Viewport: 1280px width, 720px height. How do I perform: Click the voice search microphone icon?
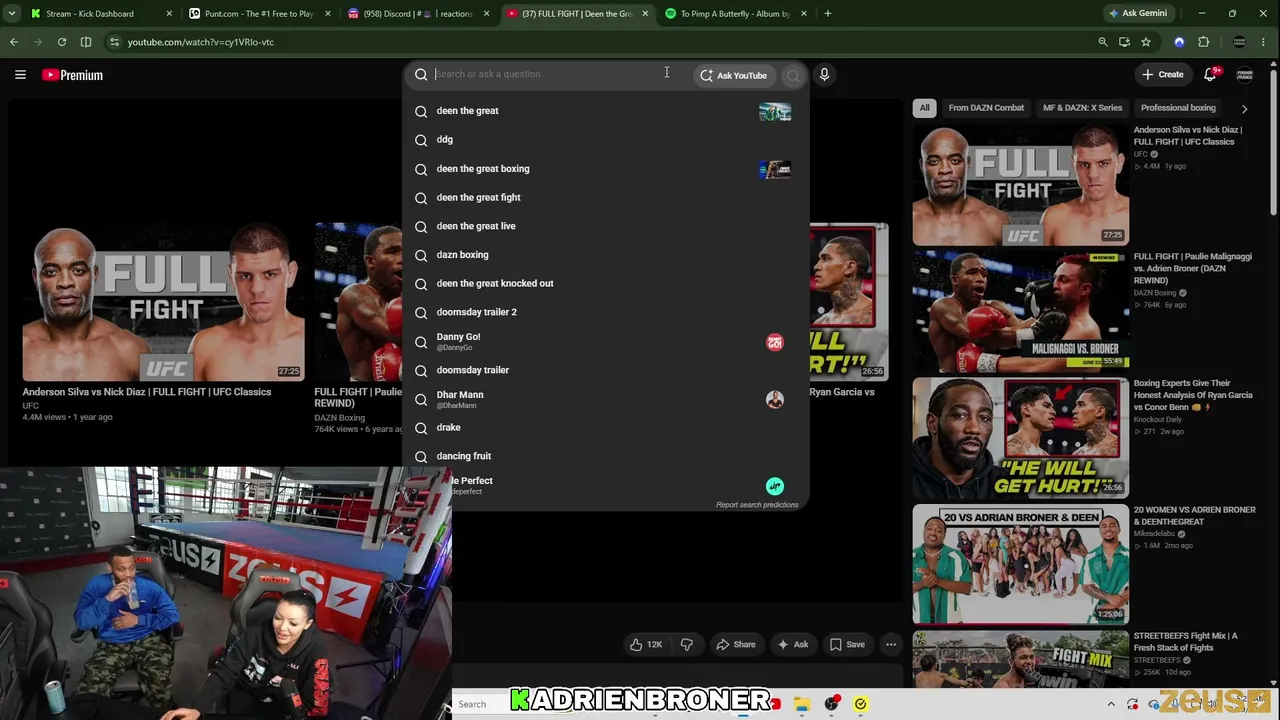(x=824, y=75)
